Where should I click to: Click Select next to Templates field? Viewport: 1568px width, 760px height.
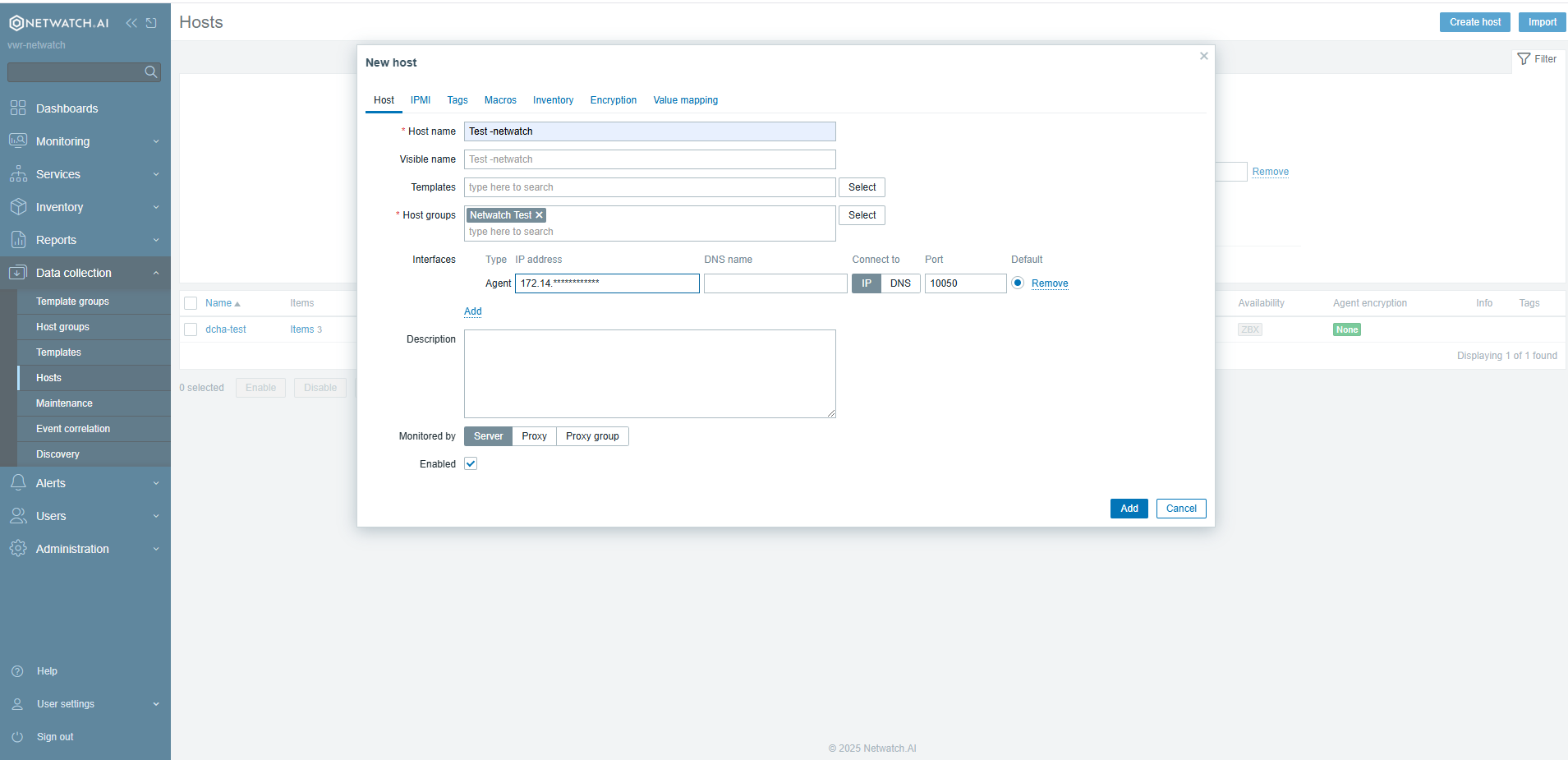pyautogui.click(x=862, y=187)
